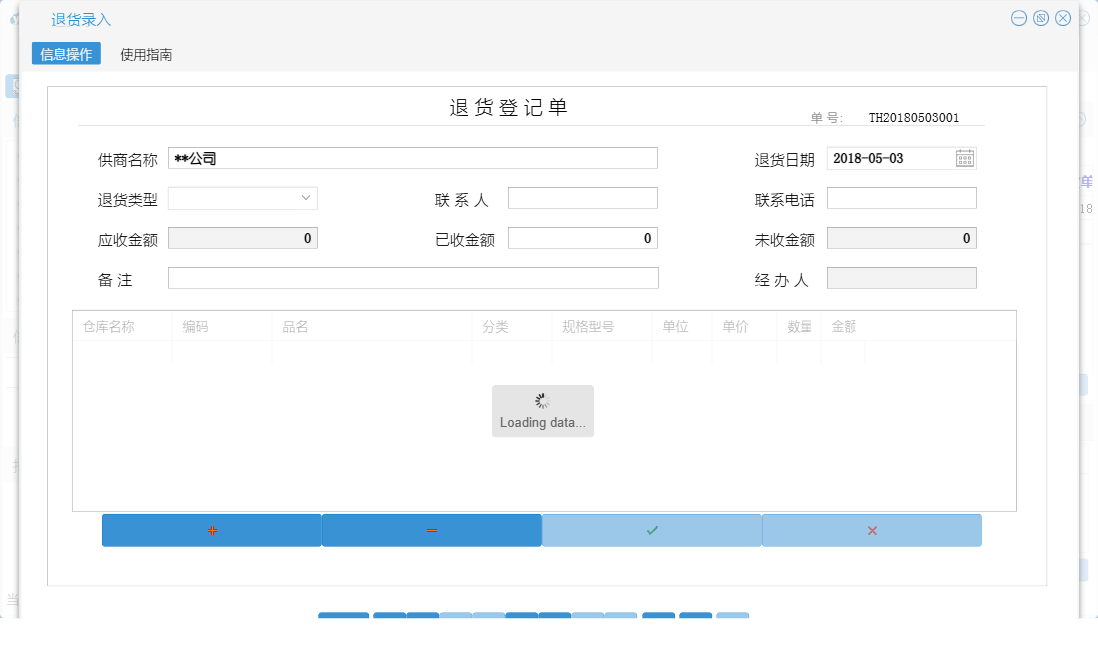1098x655 pixels.
Task: Restore the 退货录入 window size icon
Action: pos(1040,17)
